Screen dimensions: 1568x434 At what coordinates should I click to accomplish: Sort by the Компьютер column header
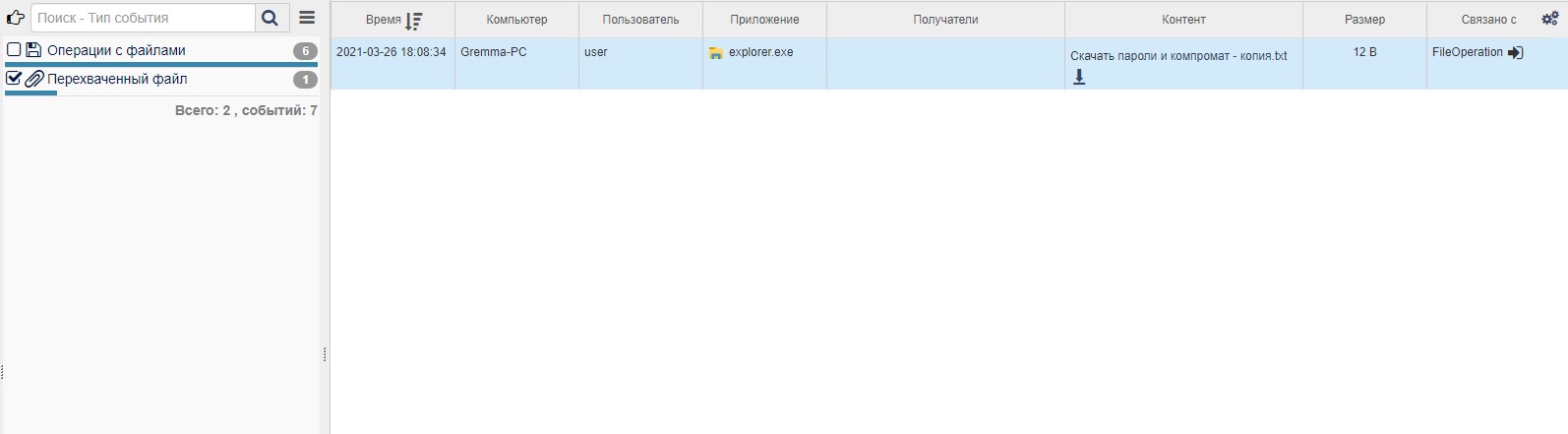516,20
